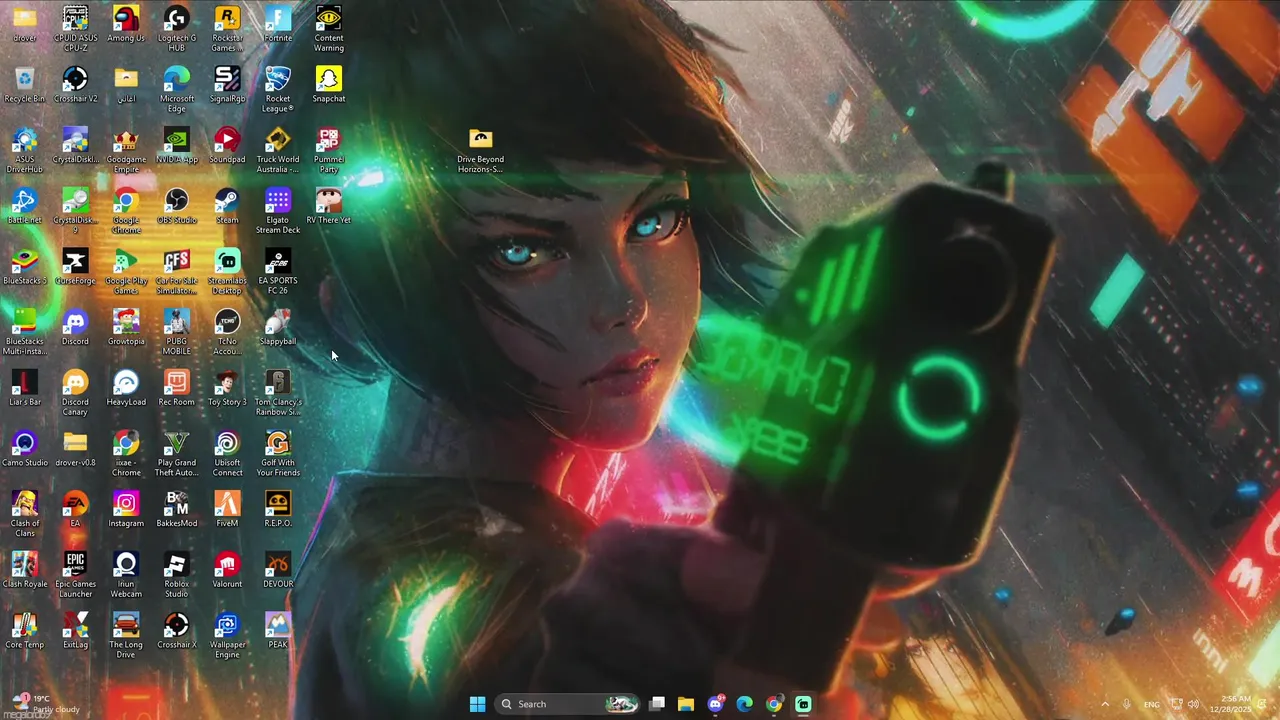Select the Slappyball desktop icon
The height and width of the screenshot is (720, 1280).
tap(278, 329)
